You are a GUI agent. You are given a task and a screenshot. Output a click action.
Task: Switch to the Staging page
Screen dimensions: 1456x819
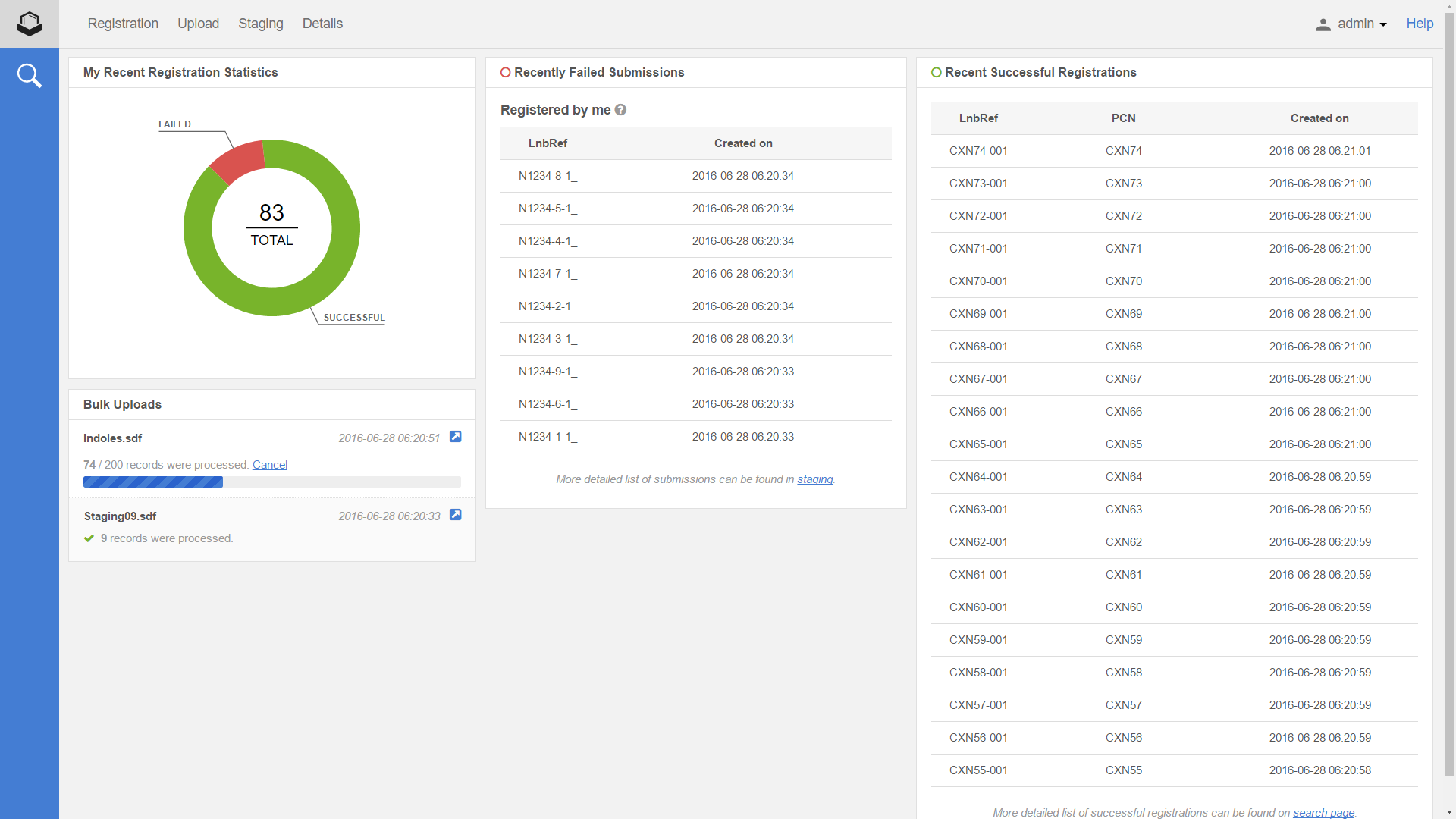click(x=260, y=24)
